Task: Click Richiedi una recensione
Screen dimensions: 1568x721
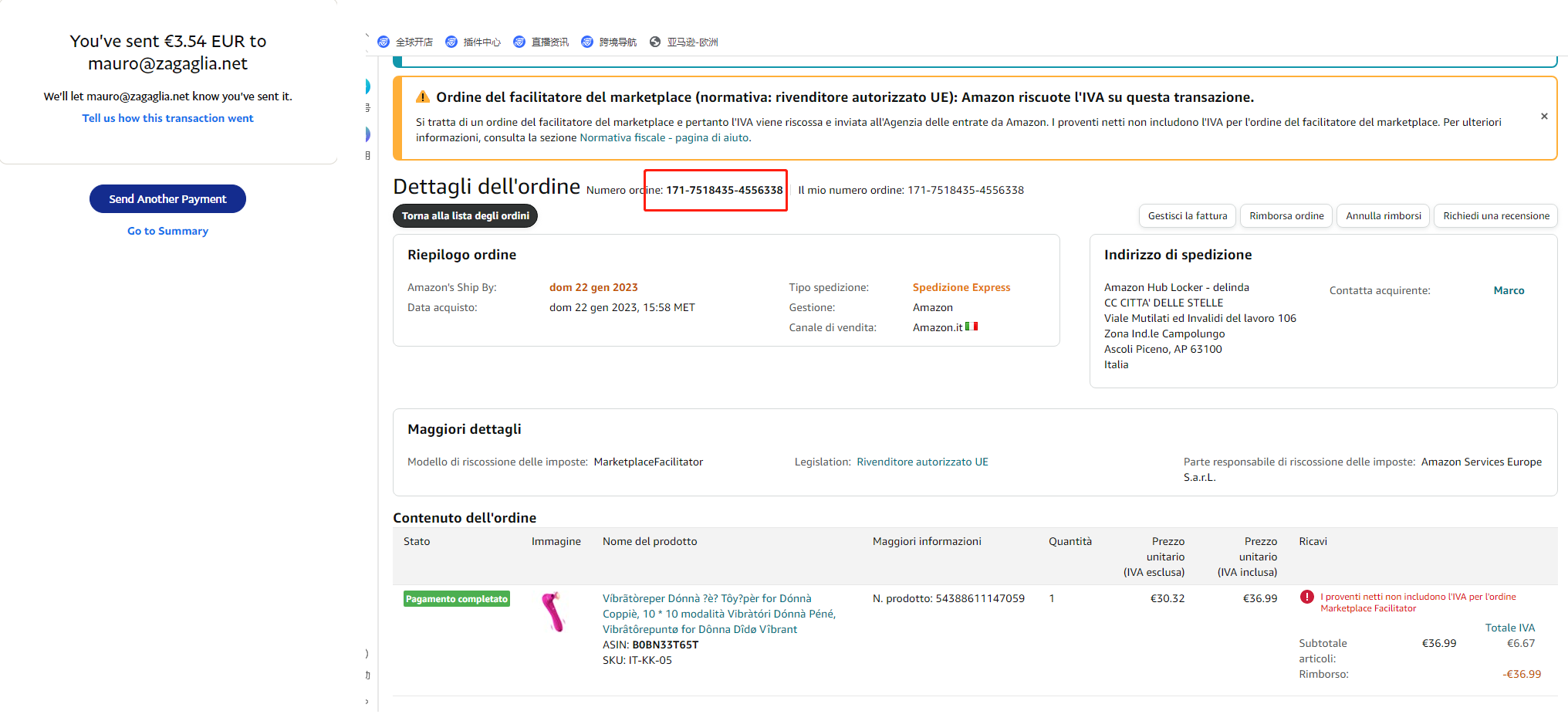Action: [1495, 216]
